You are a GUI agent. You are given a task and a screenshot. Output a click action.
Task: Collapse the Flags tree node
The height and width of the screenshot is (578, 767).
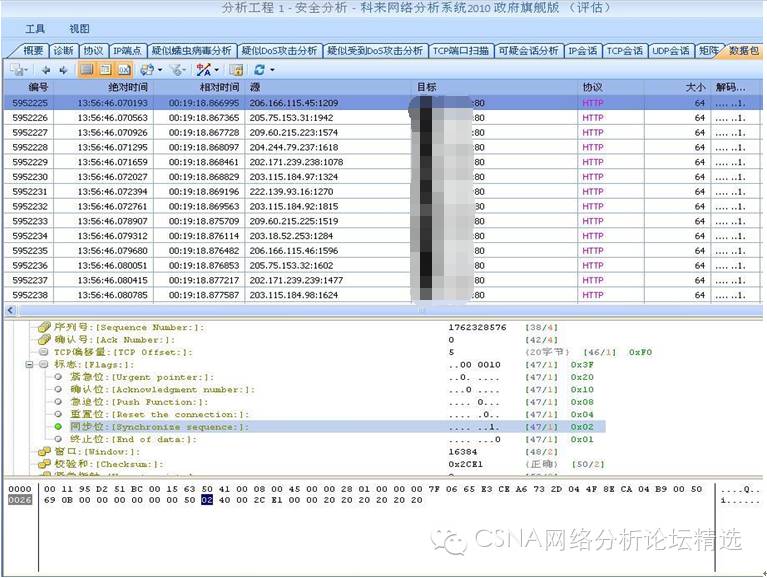[30, 365]
